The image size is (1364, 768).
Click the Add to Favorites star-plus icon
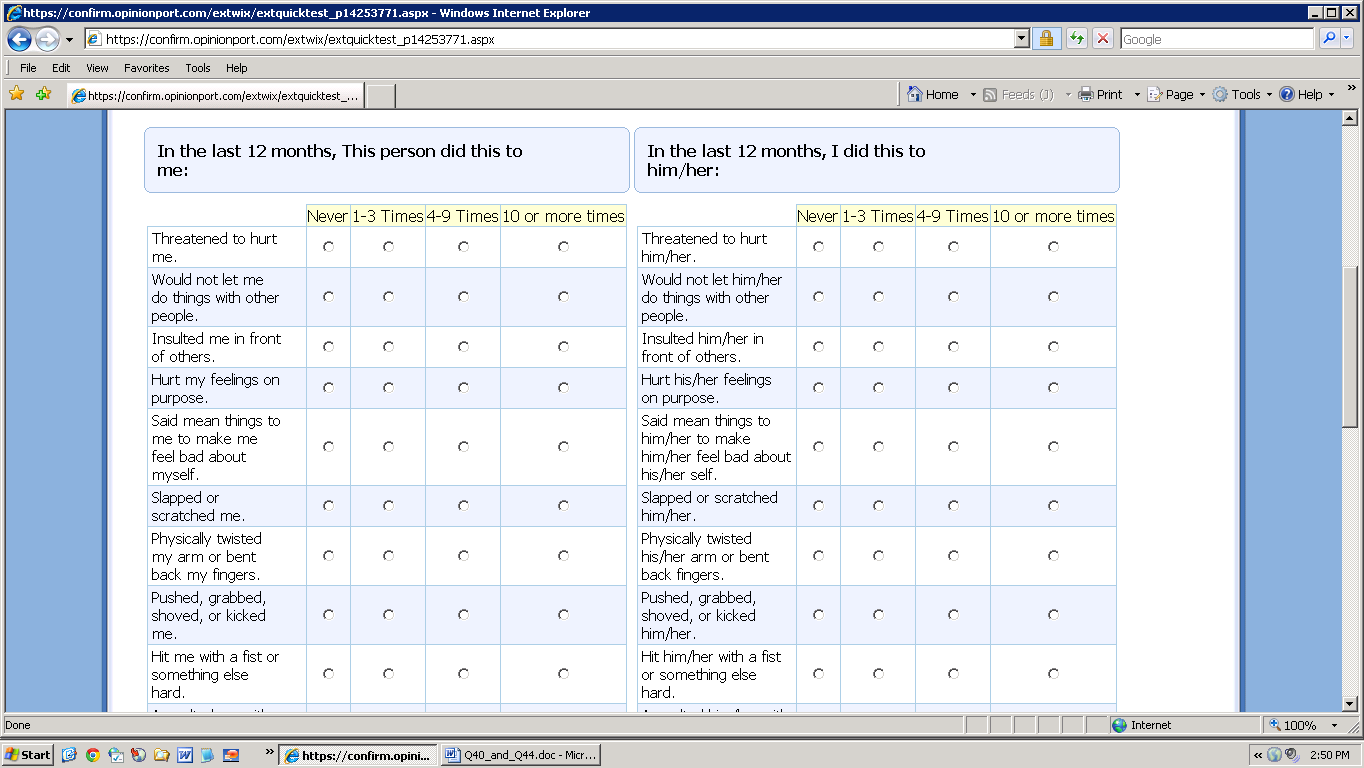point(43,94)
